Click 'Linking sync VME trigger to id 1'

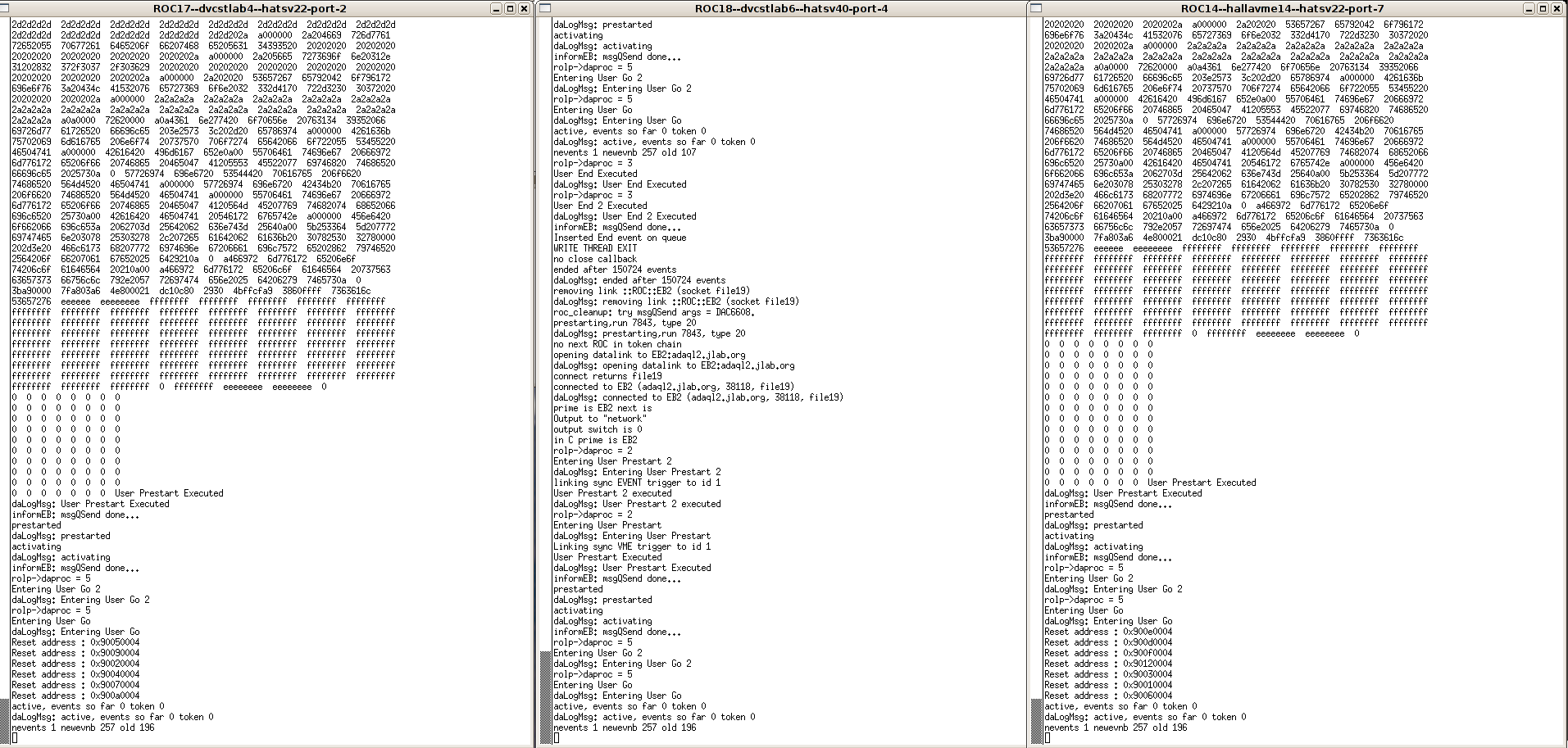click(632, 546)
